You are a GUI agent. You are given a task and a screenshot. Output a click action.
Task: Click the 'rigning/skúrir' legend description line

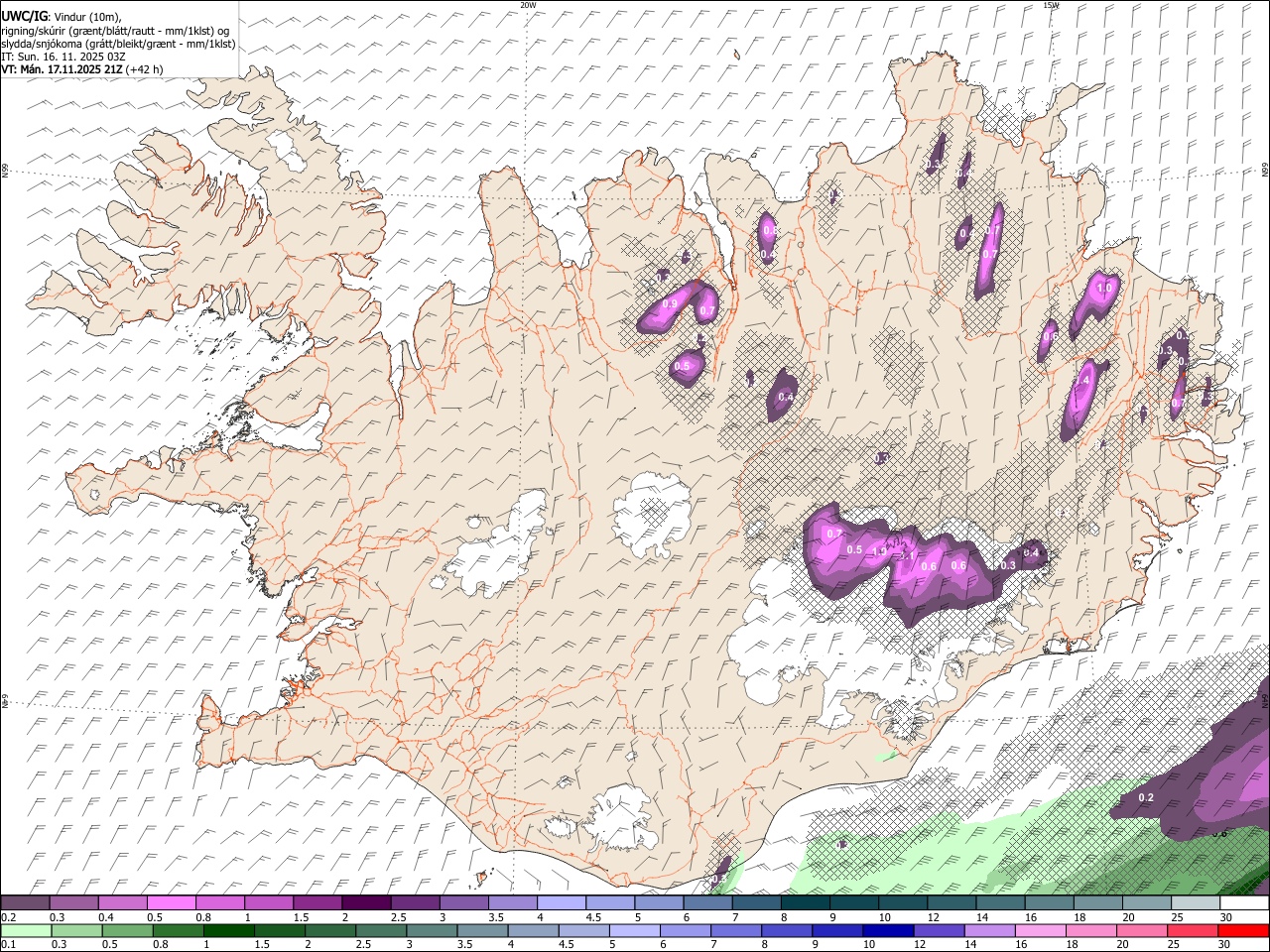pyautogui.click(x=115, y=31)
